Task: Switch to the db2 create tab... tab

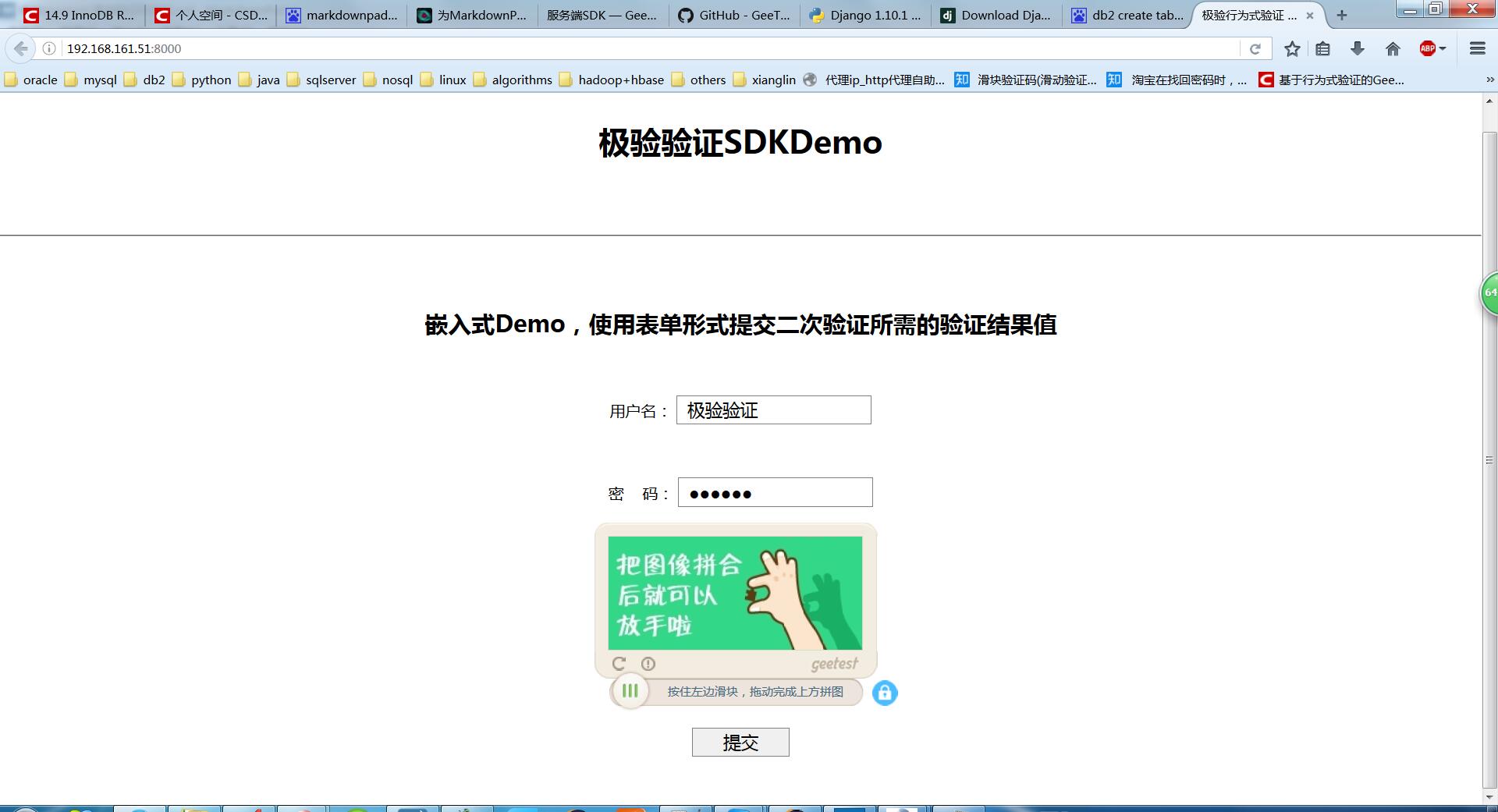Action: 1127,15
